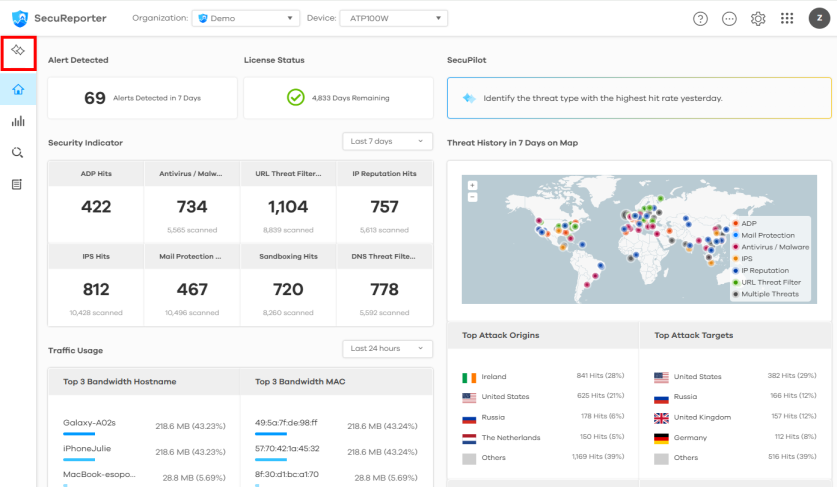Open the Help question mark icon
The image size is (837, 487).
(700, 18)
